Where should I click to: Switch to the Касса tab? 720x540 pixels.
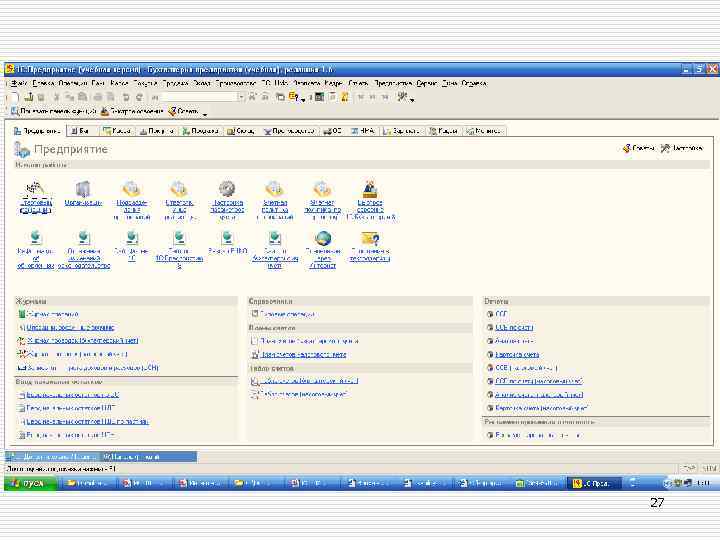[118, 131]
